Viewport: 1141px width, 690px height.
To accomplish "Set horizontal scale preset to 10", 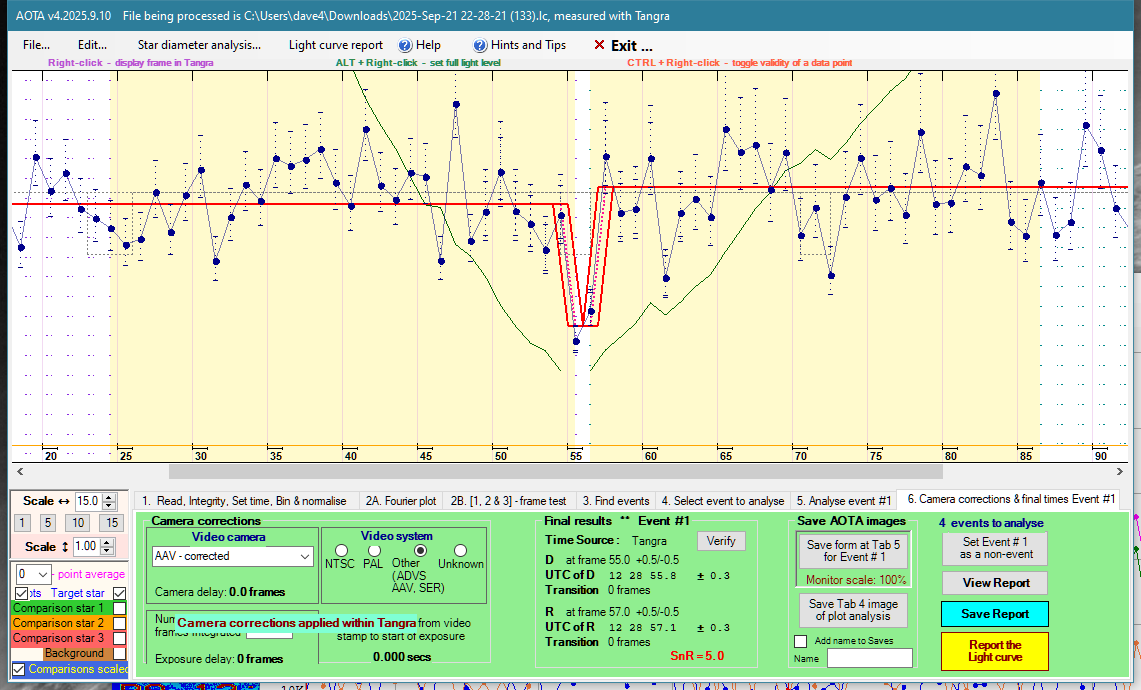I will click(77, 523).
